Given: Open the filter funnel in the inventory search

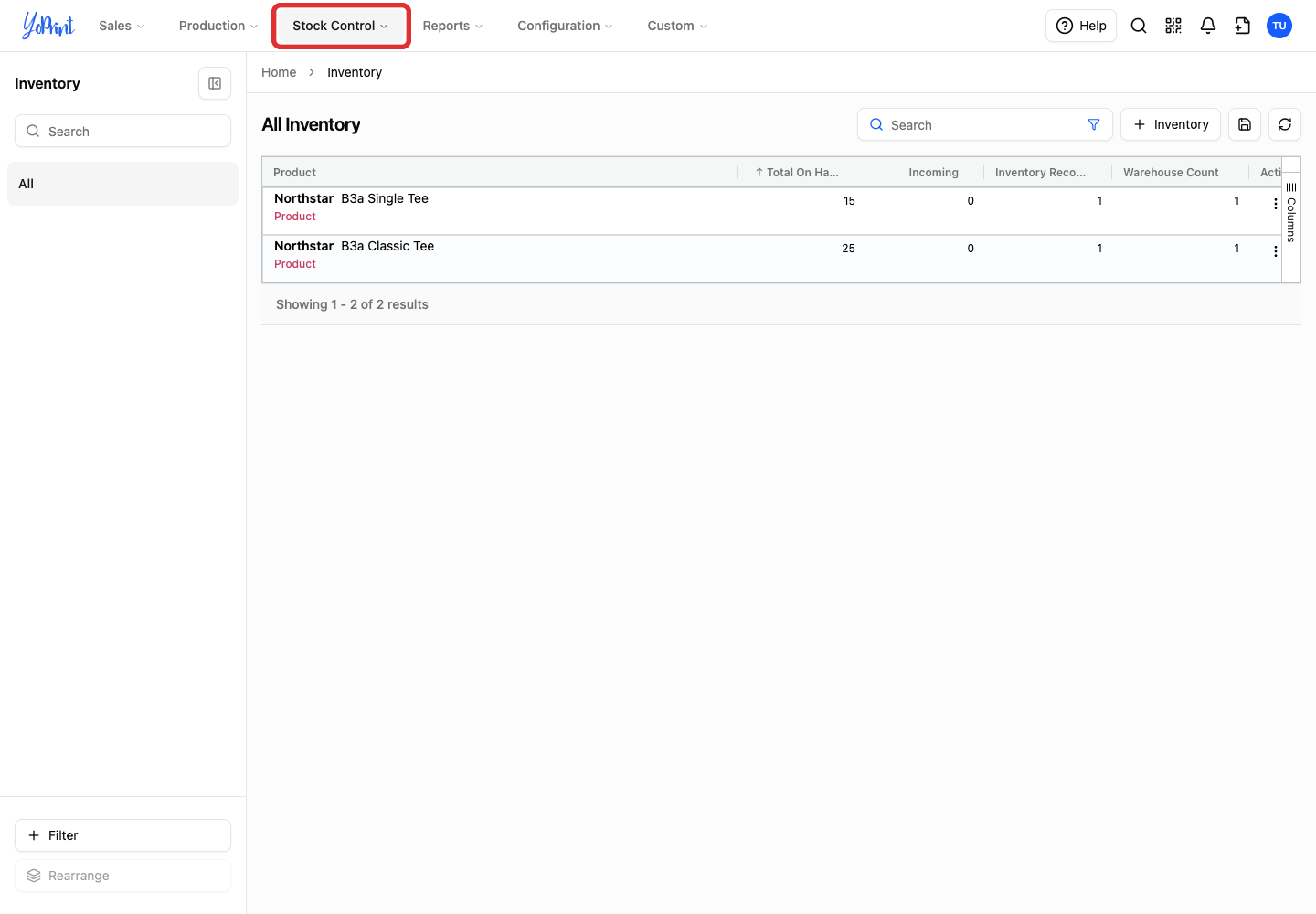Looking at the screenshot, I should 1094,124.
